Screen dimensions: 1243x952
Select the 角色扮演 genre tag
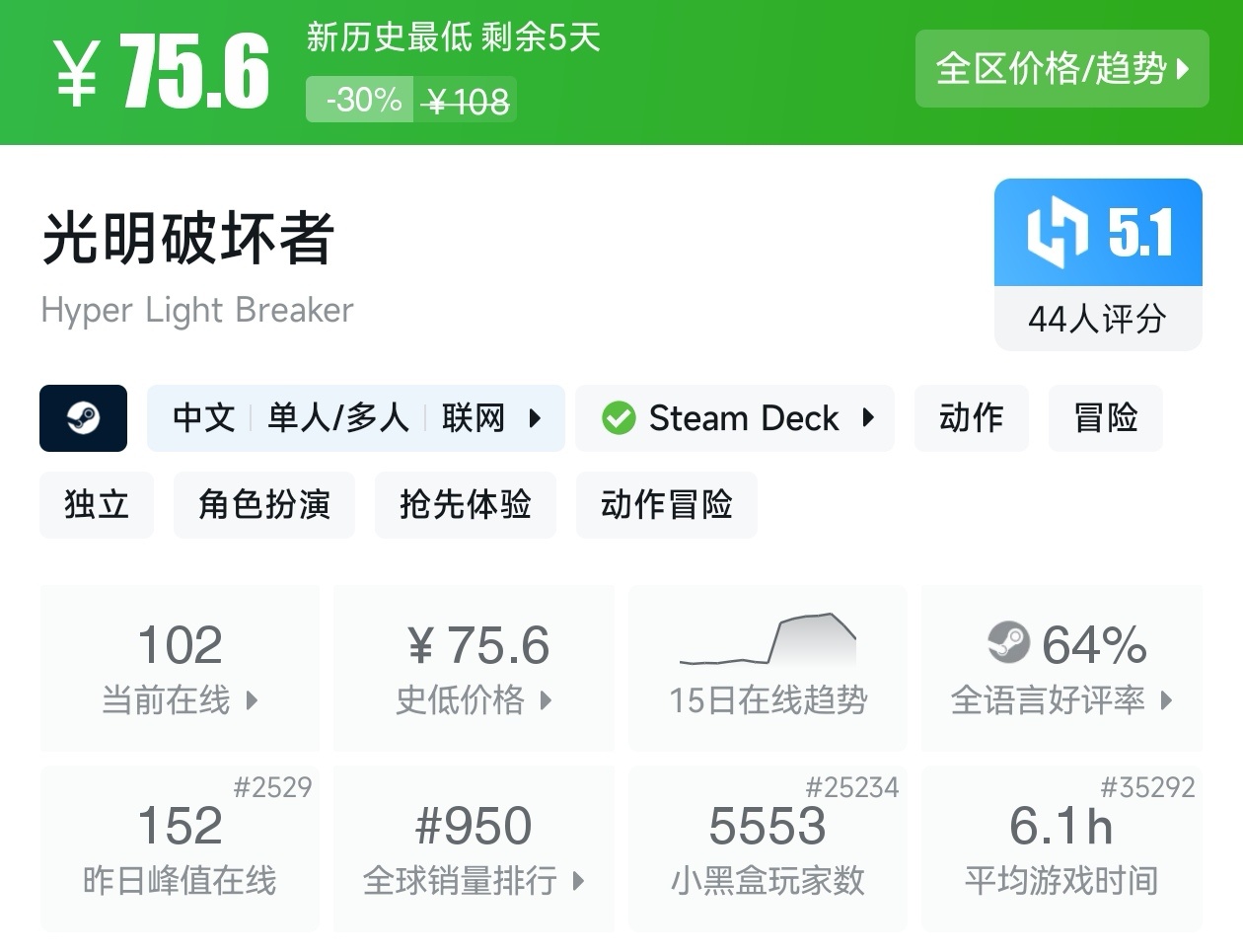coord(263,504)
